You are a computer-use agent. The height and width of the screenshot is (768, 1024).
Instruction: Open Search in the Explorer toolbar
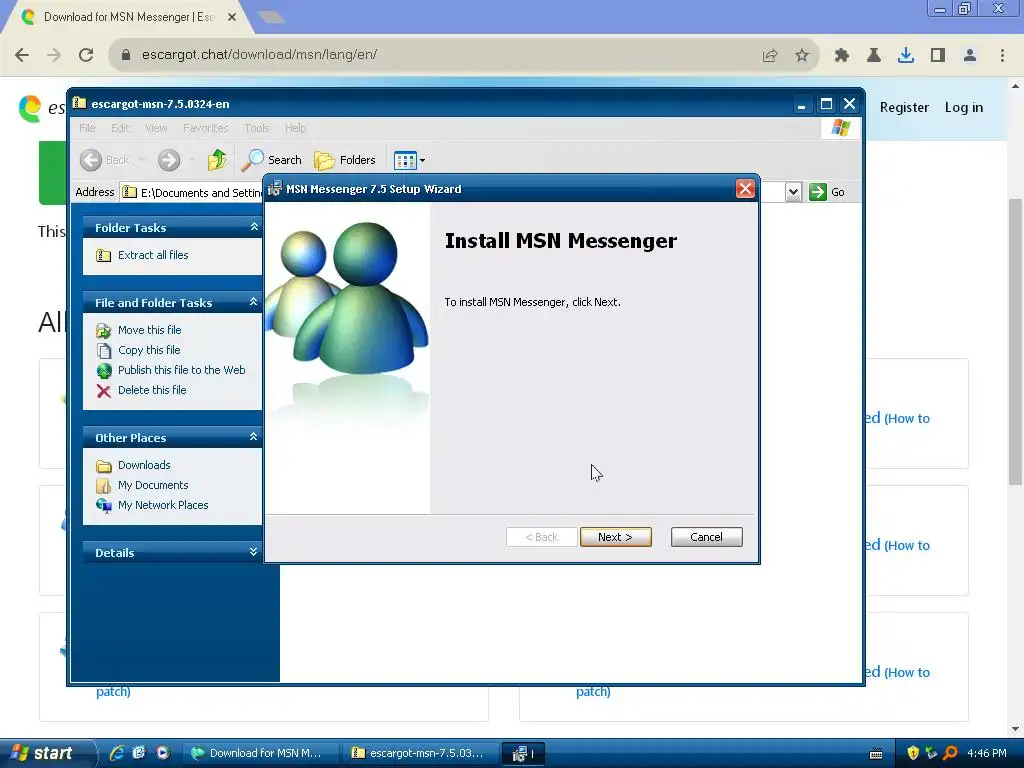point(272,160)
